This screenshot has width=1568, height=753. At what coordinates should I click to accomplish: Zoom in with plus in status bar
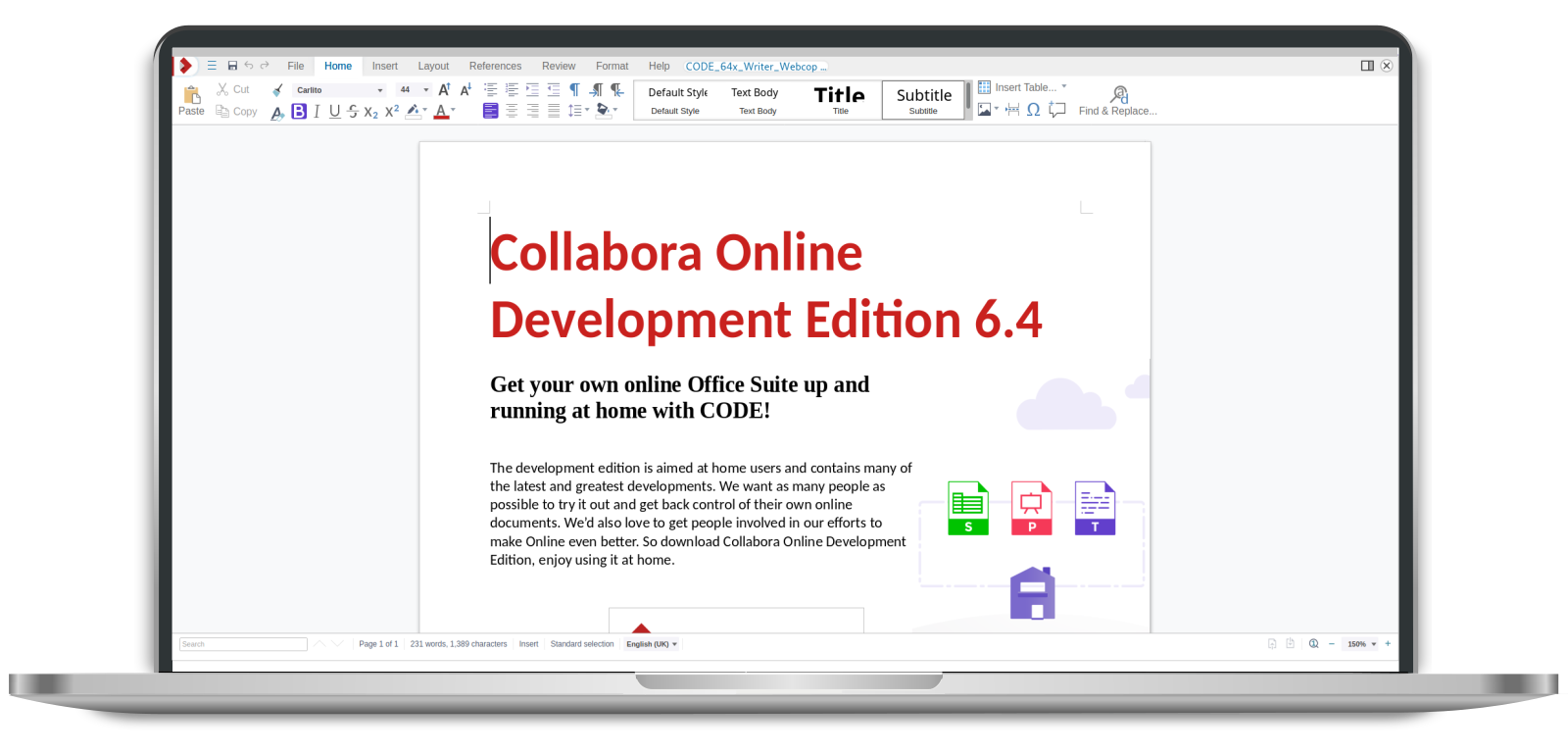[x=1388, y=644]
